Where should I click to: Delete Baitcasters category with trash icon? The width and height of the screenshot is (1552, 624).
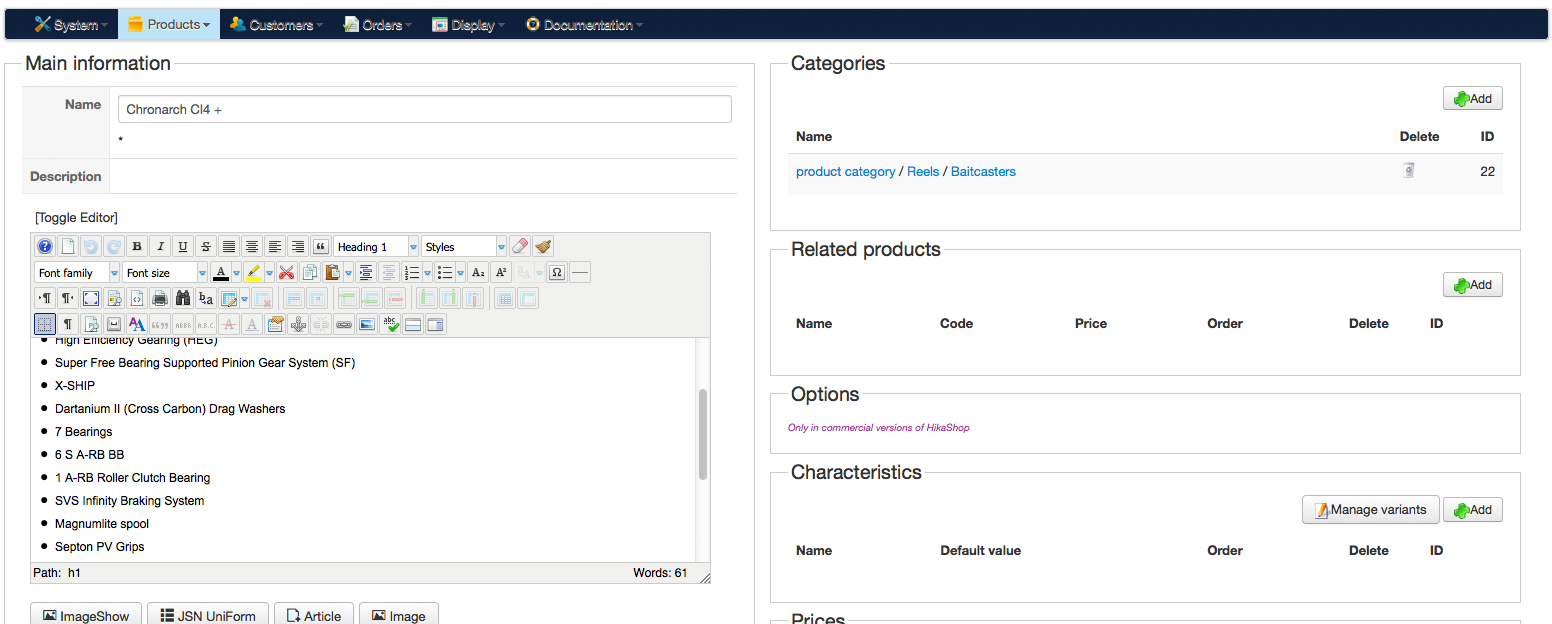pos(1408,171)
